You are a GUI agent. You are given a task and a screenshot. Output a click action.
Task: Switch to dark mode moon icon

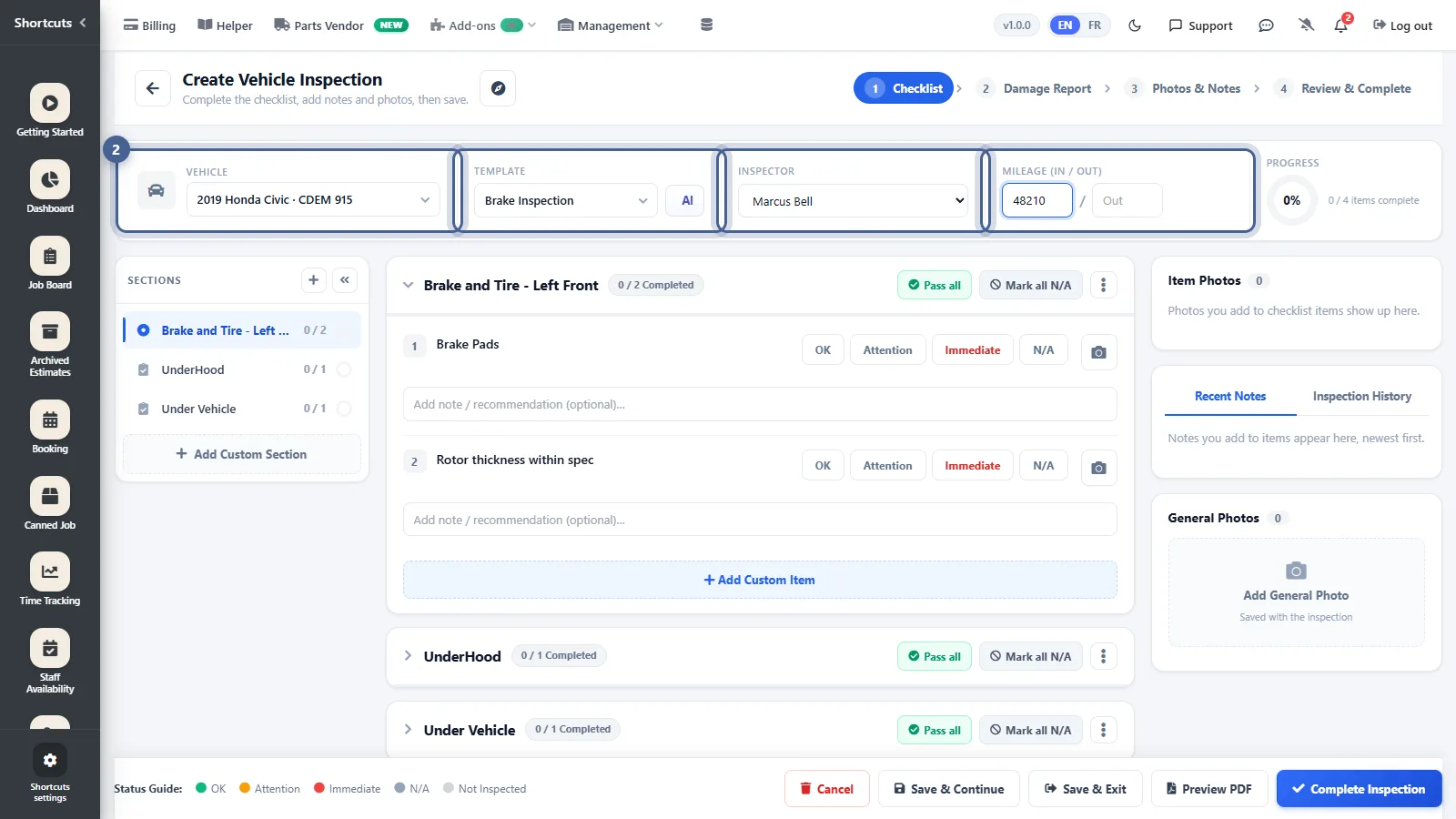click(x=1135, y=25)
